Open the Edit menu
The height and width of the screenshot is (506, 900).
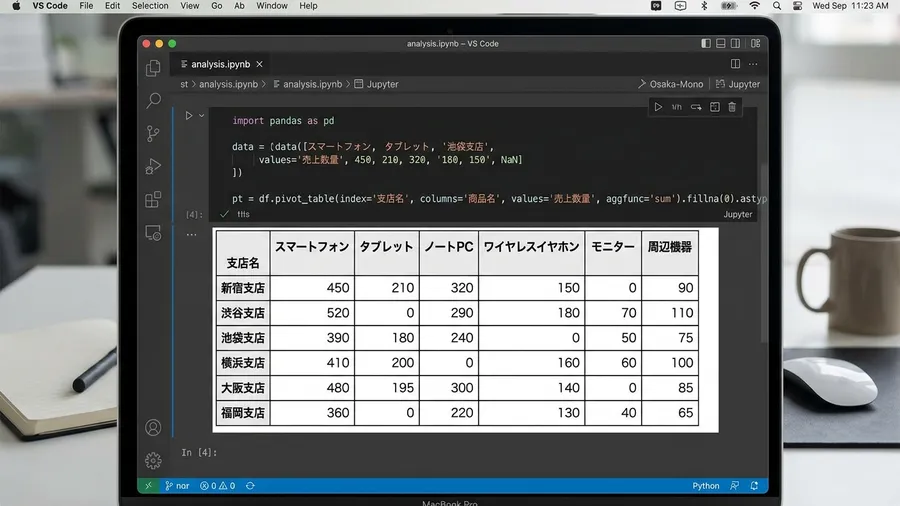coord(112,6)
